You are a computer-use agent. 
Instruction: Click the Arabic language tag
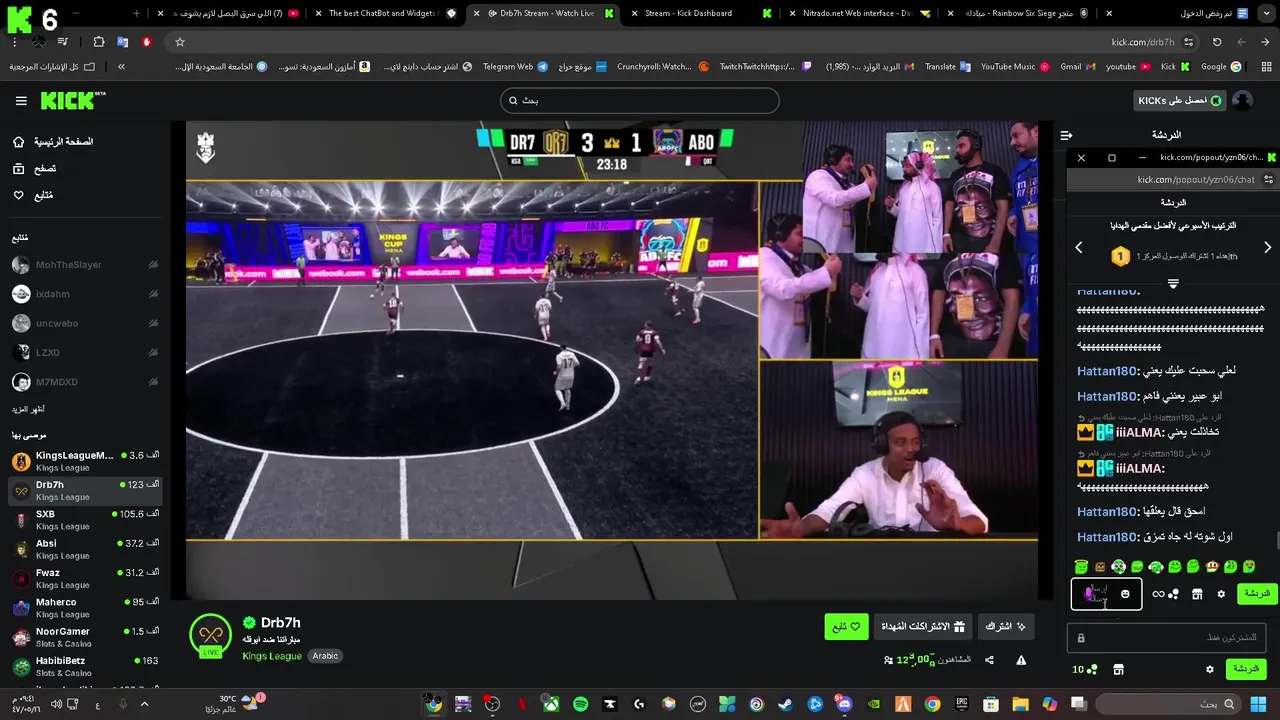point(325,656)
